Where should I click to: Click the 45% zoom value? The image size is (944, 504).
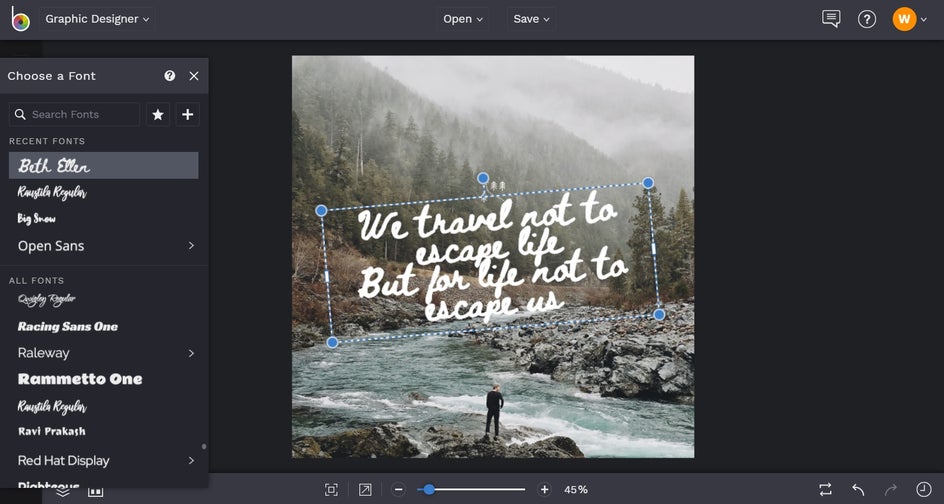[x=576, y=490]
